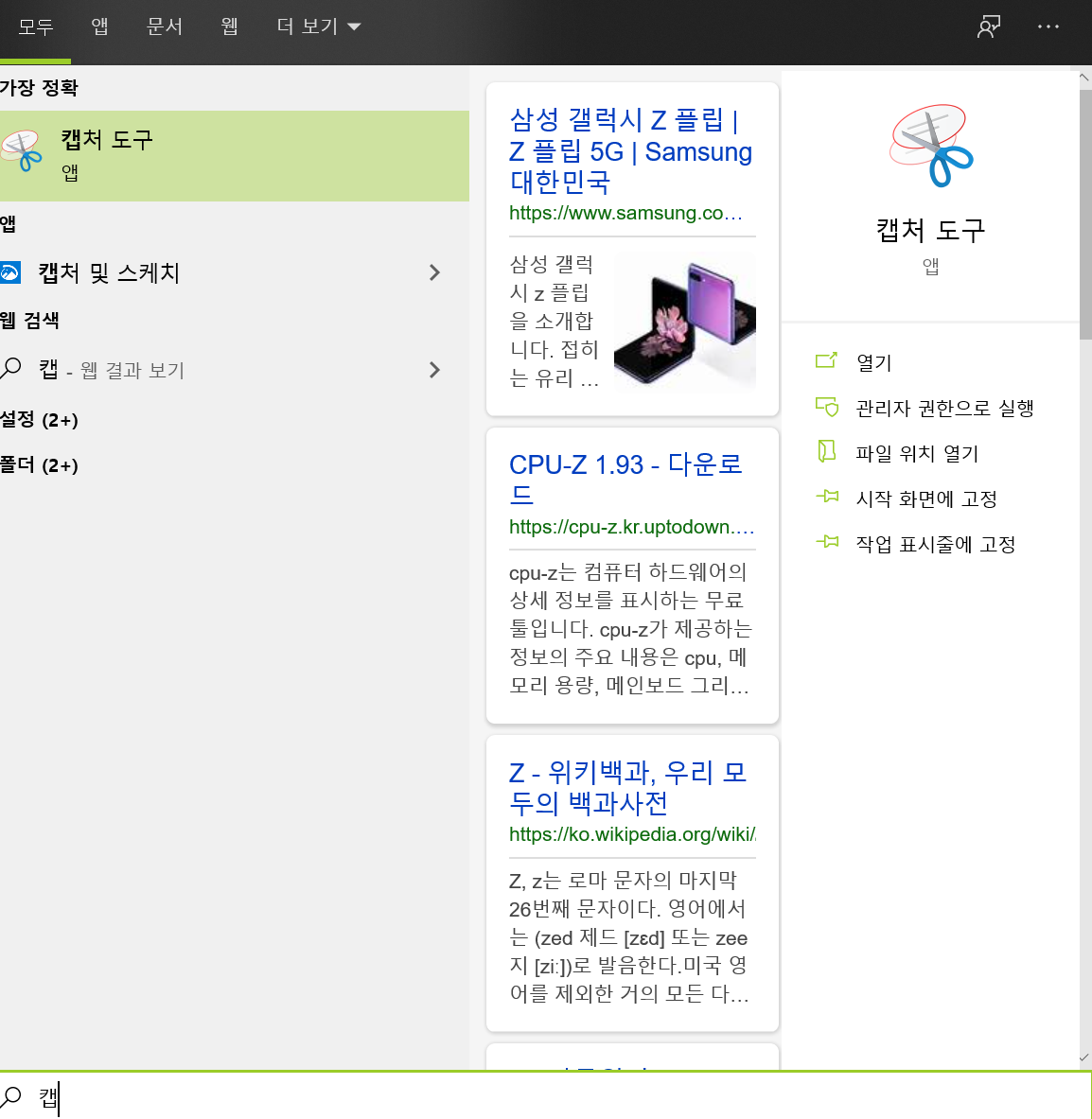Click the folder icon for 파일 위치 열기

pos(826,452)
